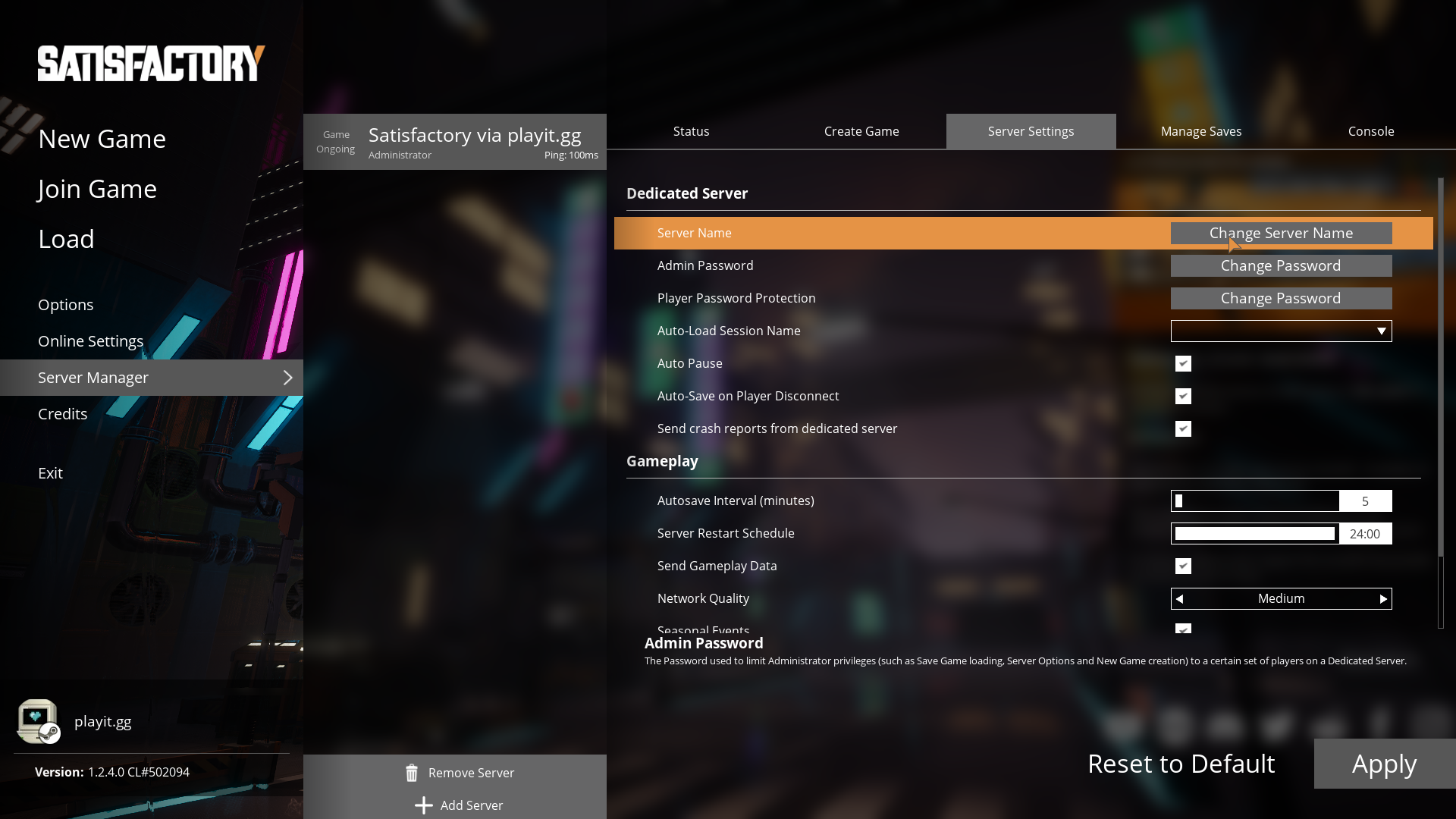Open the Auto-Load Session Name dropdown
The height and width of the screenshot is (819, 1456).
(1282, 331)
